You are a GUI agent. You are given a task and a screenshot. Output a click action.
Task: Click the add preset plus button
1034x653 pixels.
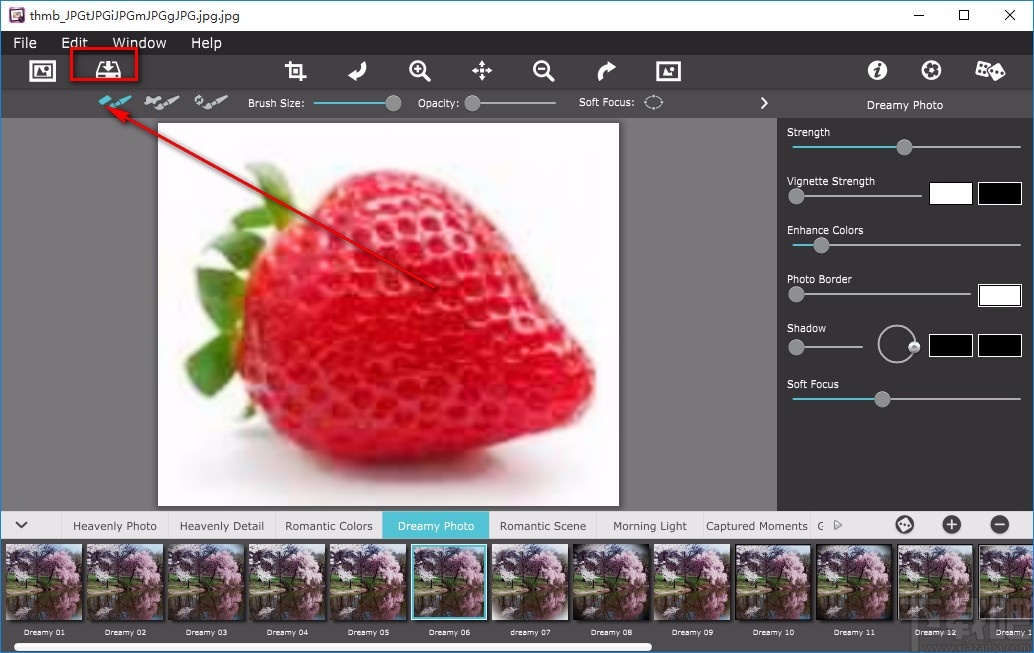point(951,525)
